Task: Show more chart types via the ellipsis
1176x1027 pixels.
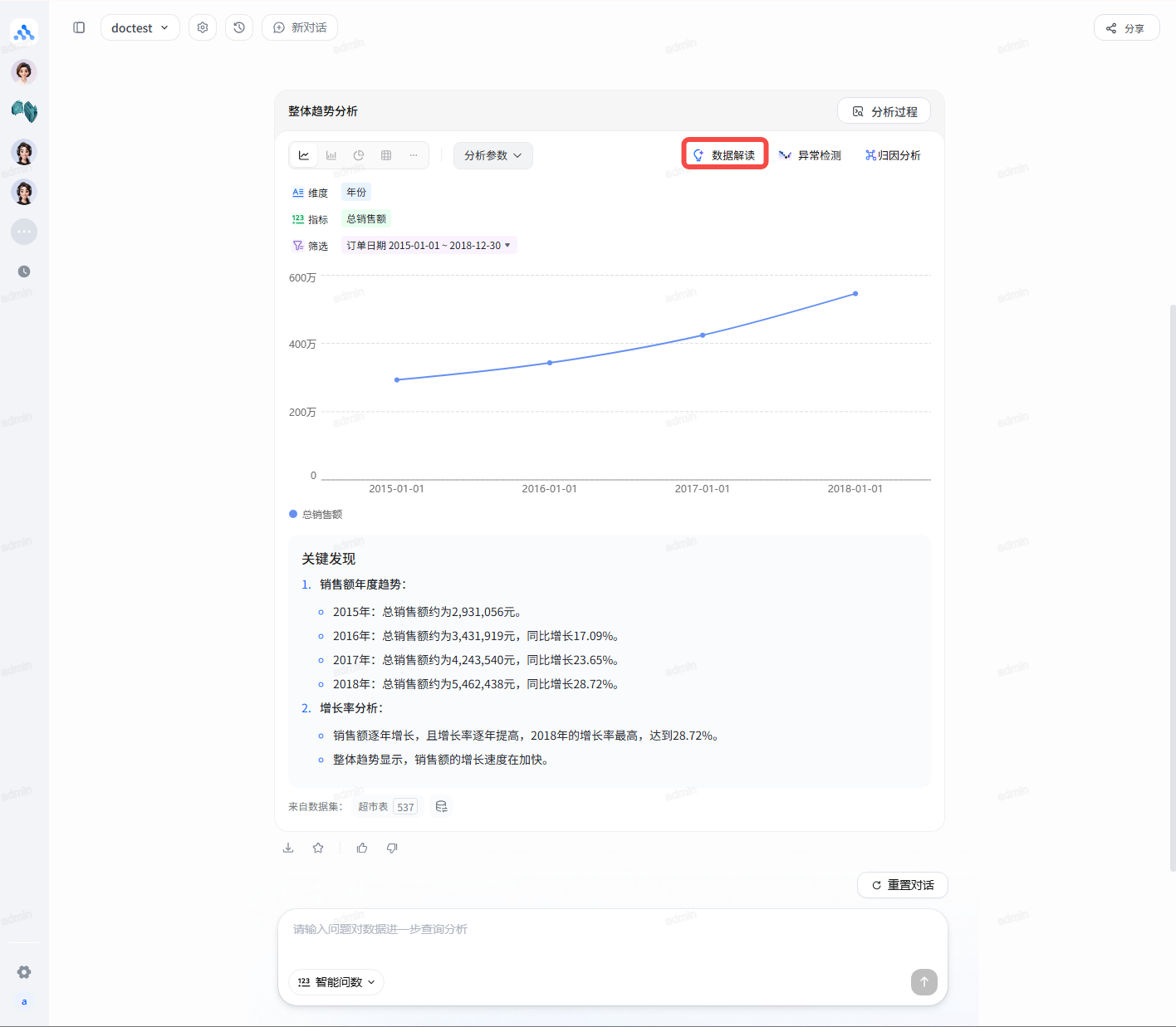Action: (414, 155)
